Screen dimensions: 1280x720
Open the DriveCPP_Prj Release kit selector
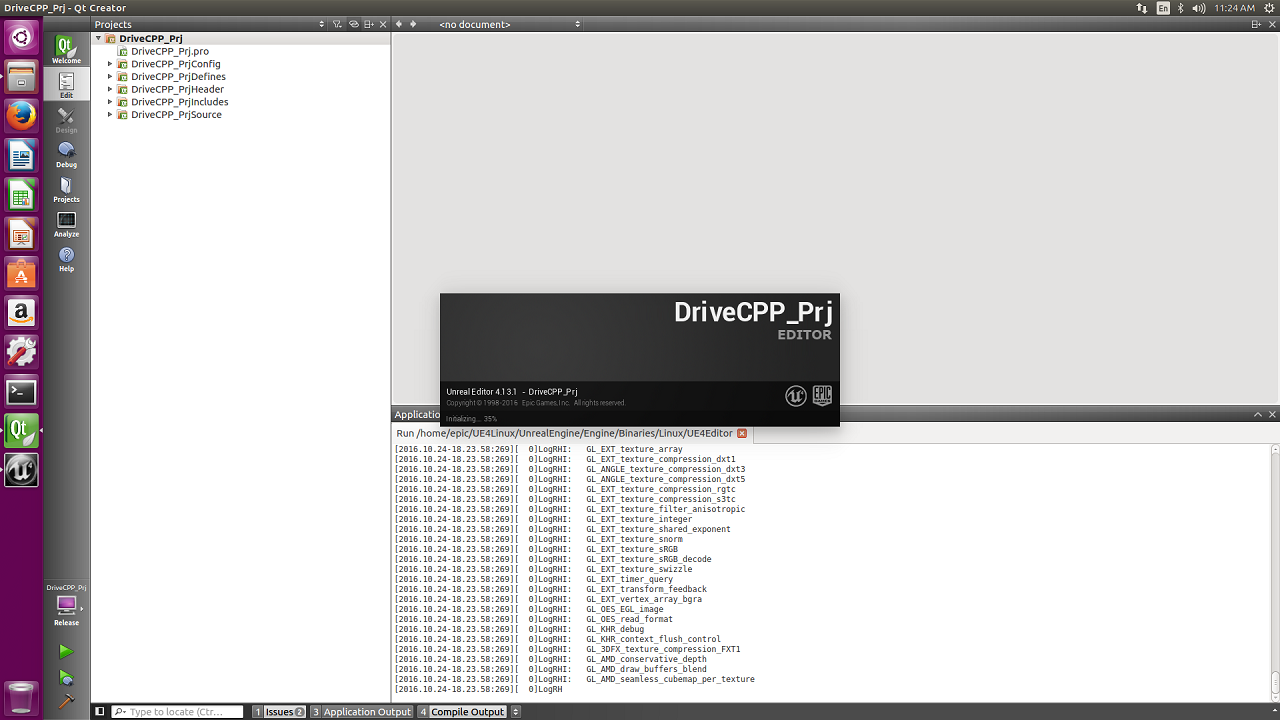coord(66,605)
